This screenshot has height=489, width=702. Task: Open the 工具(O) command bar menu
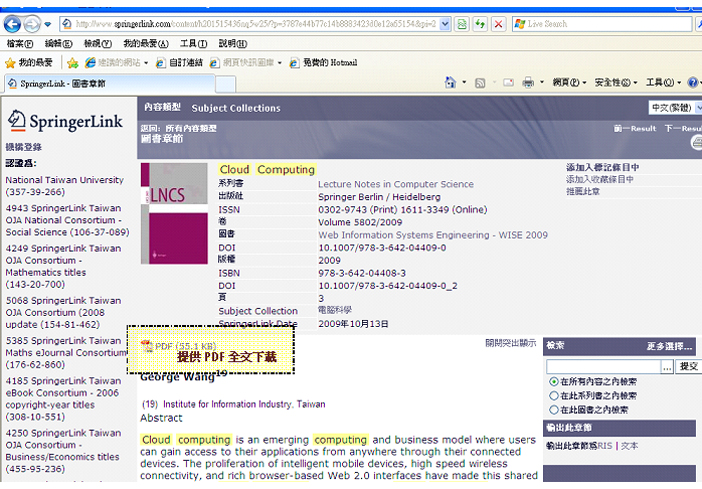pos(663,82)
